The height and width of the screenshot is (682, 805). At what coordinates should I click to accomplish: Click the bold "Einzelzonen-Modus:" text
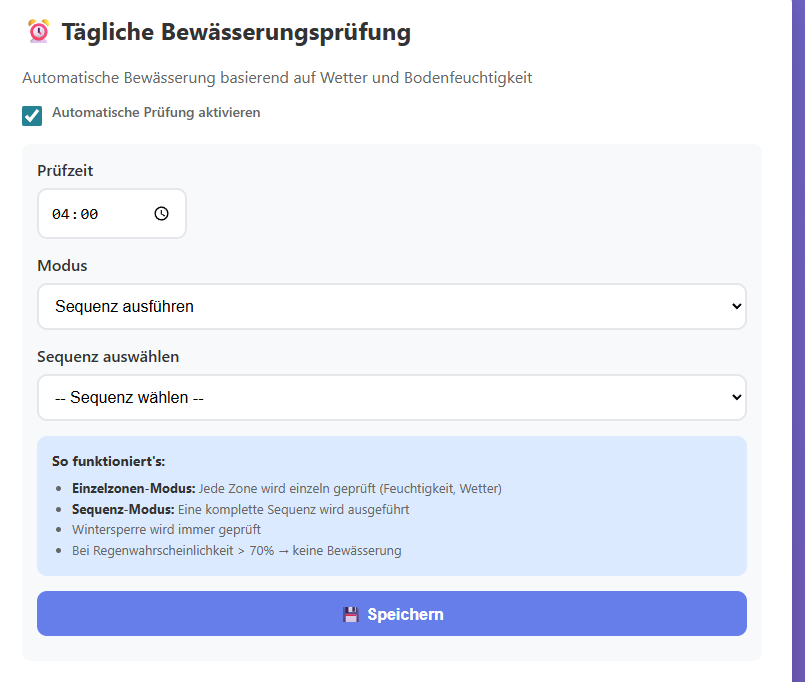click(x=133, y=489)
